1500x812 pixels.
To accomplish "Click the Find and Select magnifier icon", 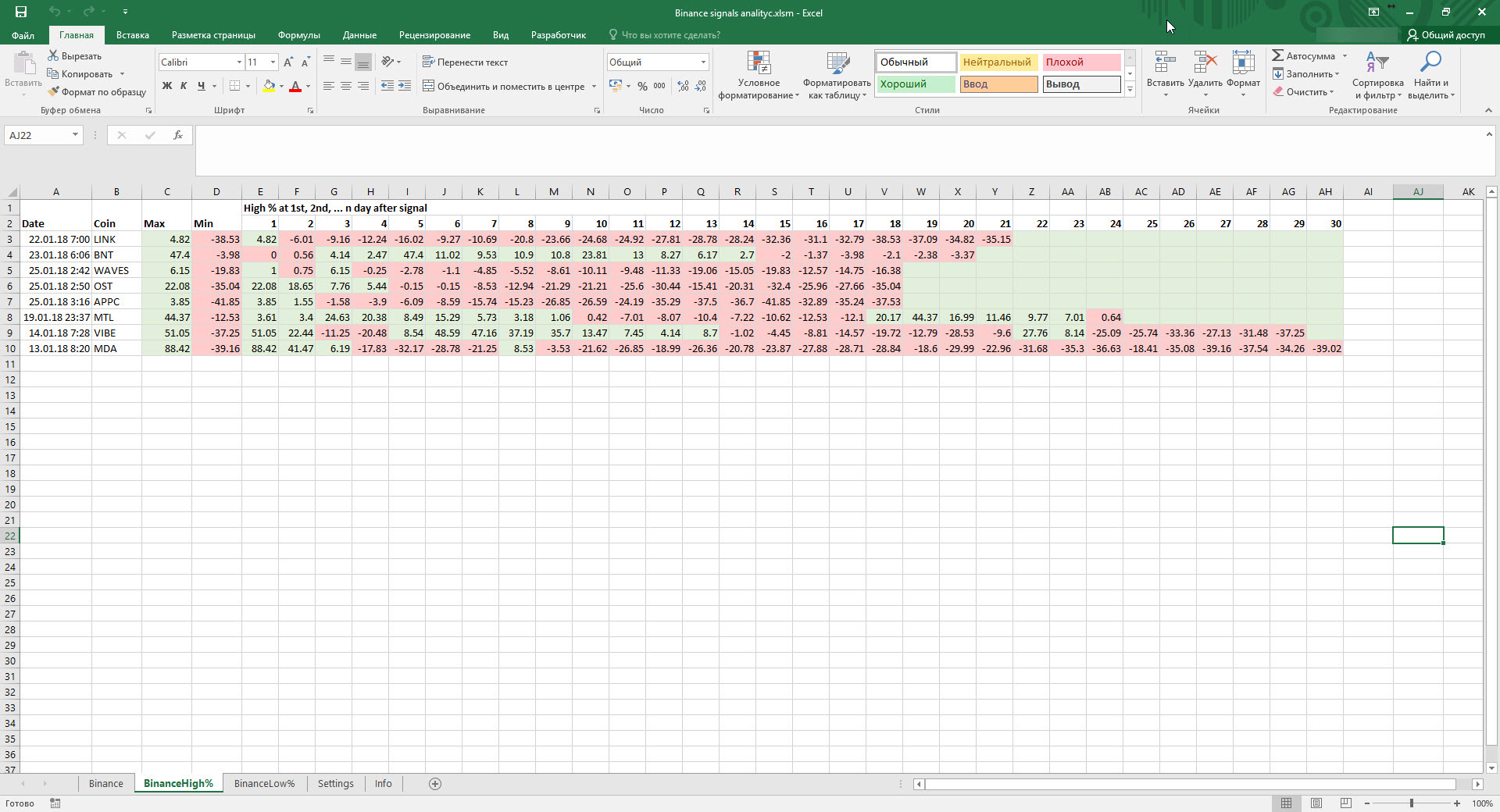I will click(x=1431, y=62).
